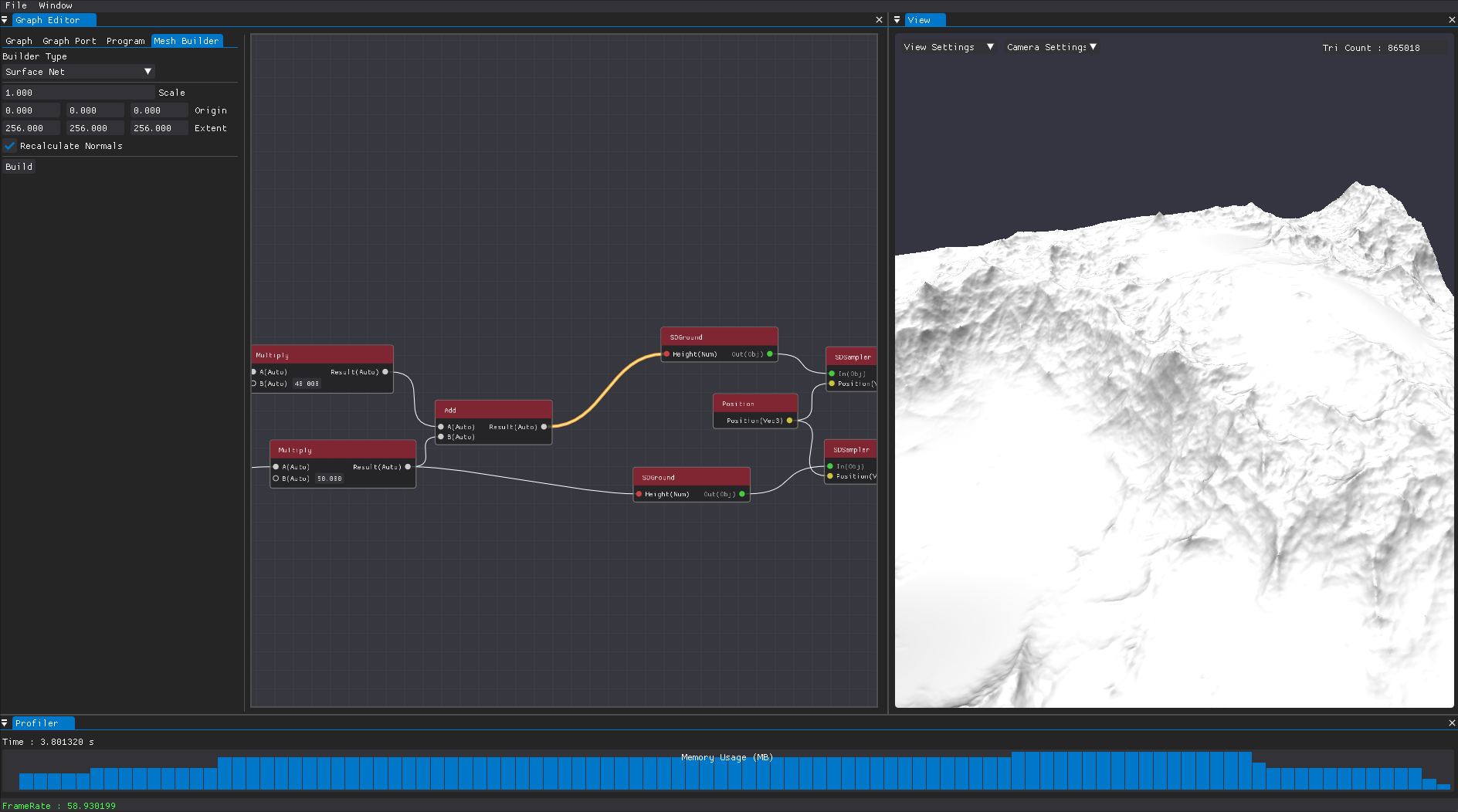Click the upper SDGround node's Out(Obj) green pin
The height and width of the screenshot is (812, 1458).
point(770,354)
